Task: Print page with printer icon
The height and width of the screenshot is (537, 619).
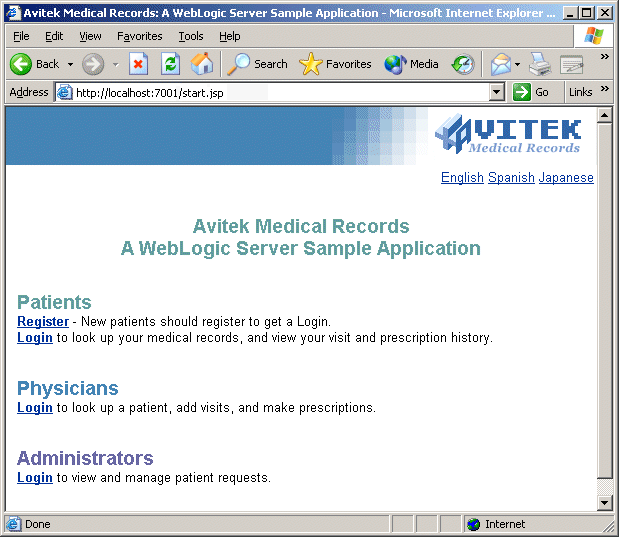Action: [x=540, y=64]
